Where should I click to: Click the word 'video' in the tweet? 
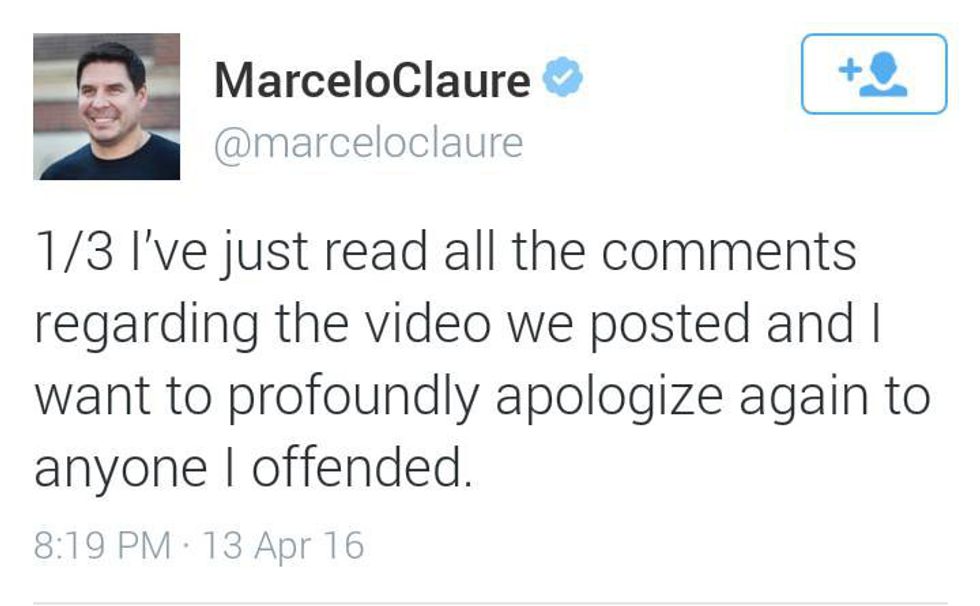click(428, 324)
